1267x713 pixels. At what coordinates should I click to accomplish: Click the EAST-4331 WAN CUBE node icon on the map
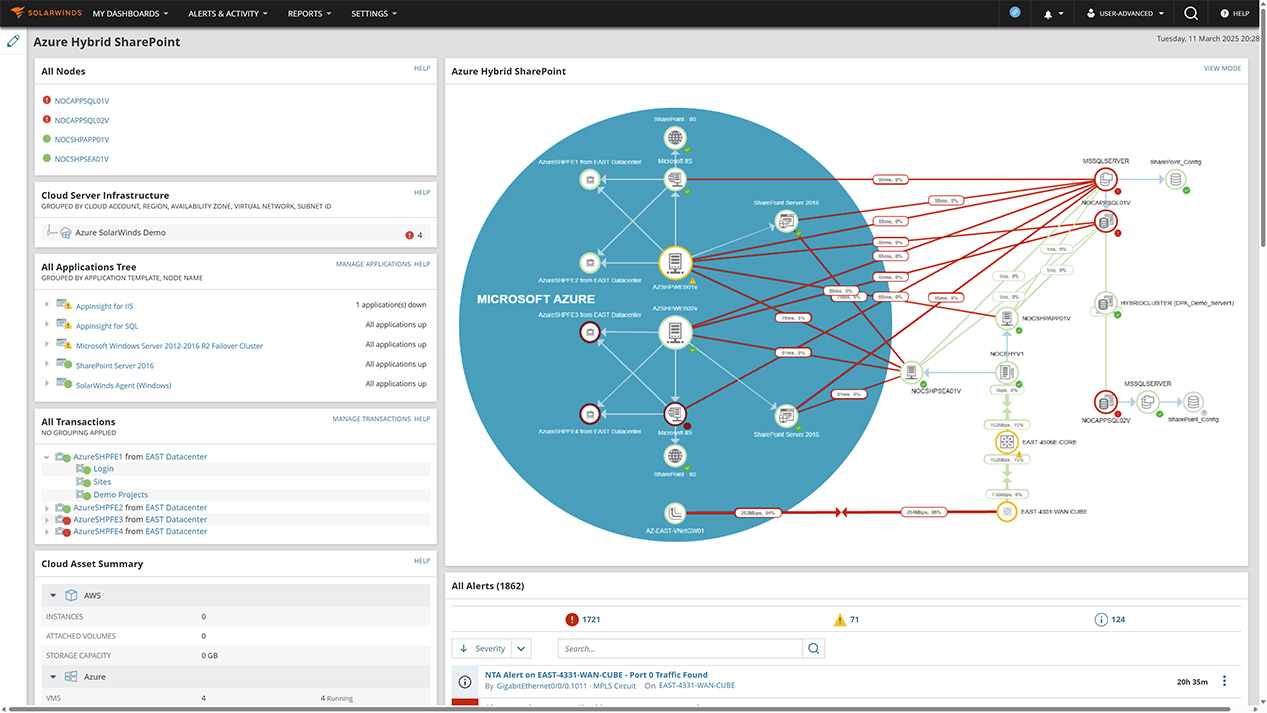(x=1007, y=510)
